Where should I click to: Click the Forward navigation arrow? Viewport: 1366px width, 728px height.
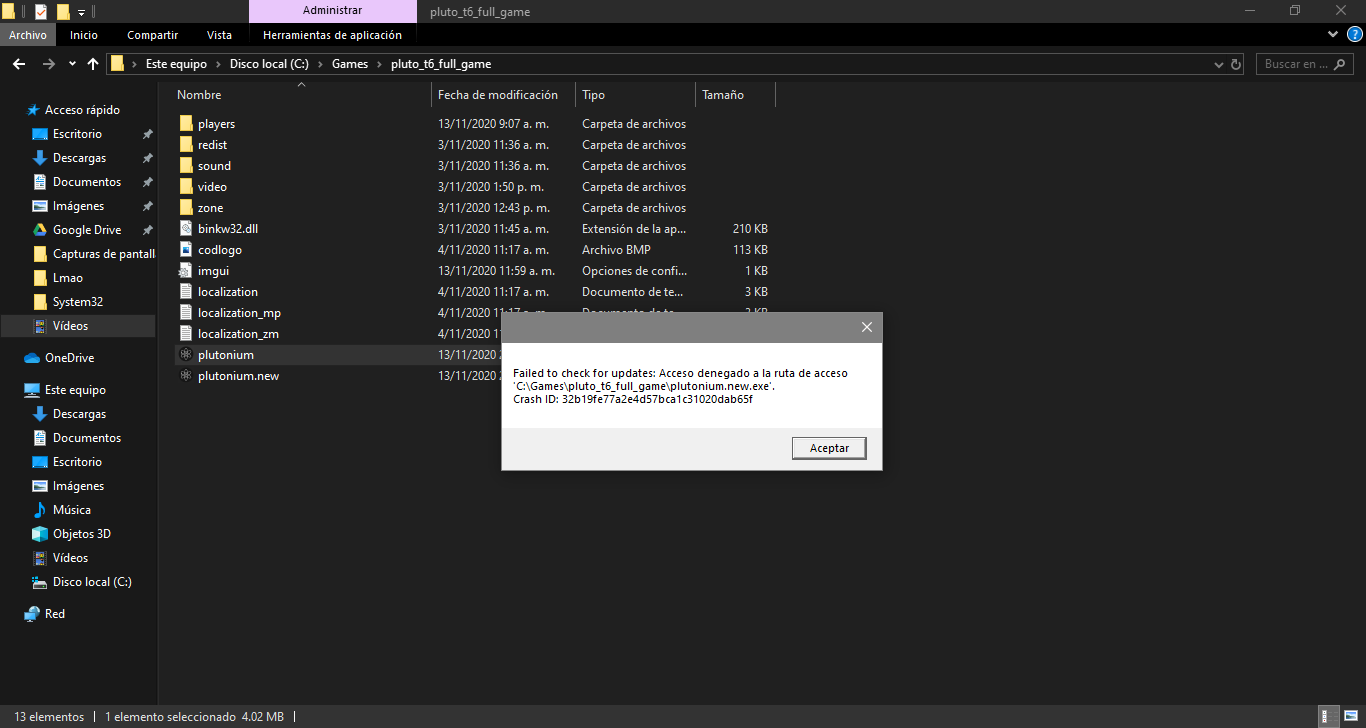coord(49,64)
